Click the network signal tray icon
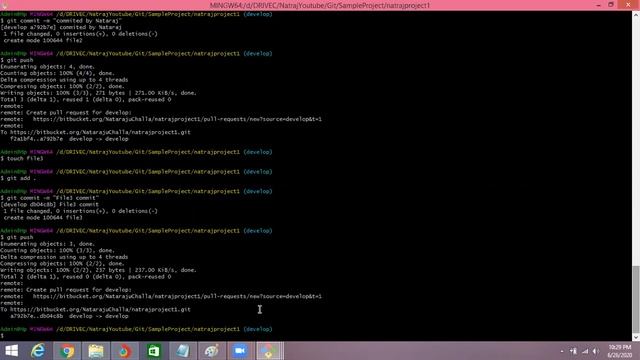 coord(585,351)
